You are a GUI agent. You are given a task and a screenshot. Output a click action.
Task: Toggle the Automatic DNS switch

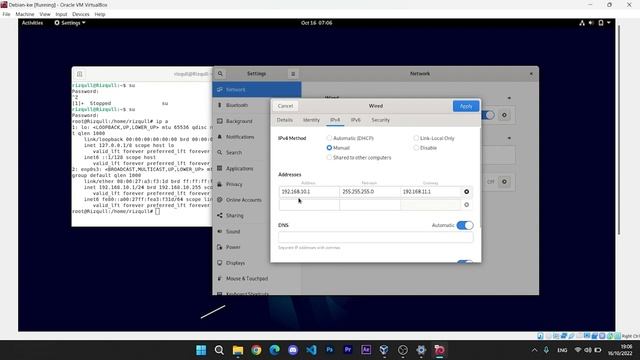click(465, 225)
